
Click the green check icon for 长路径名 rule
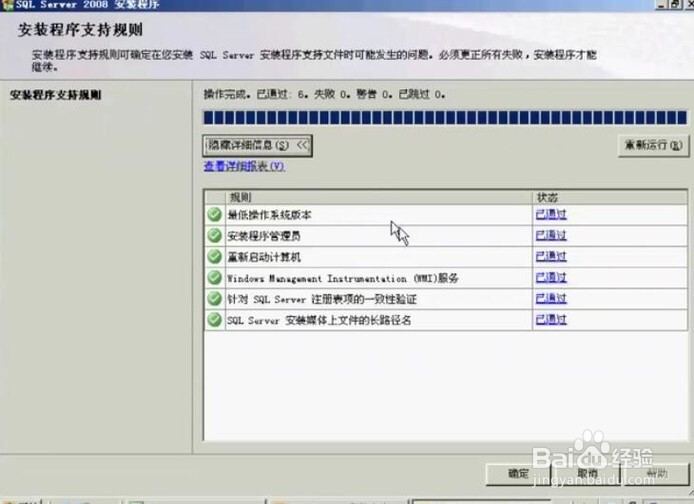point(215,319)
